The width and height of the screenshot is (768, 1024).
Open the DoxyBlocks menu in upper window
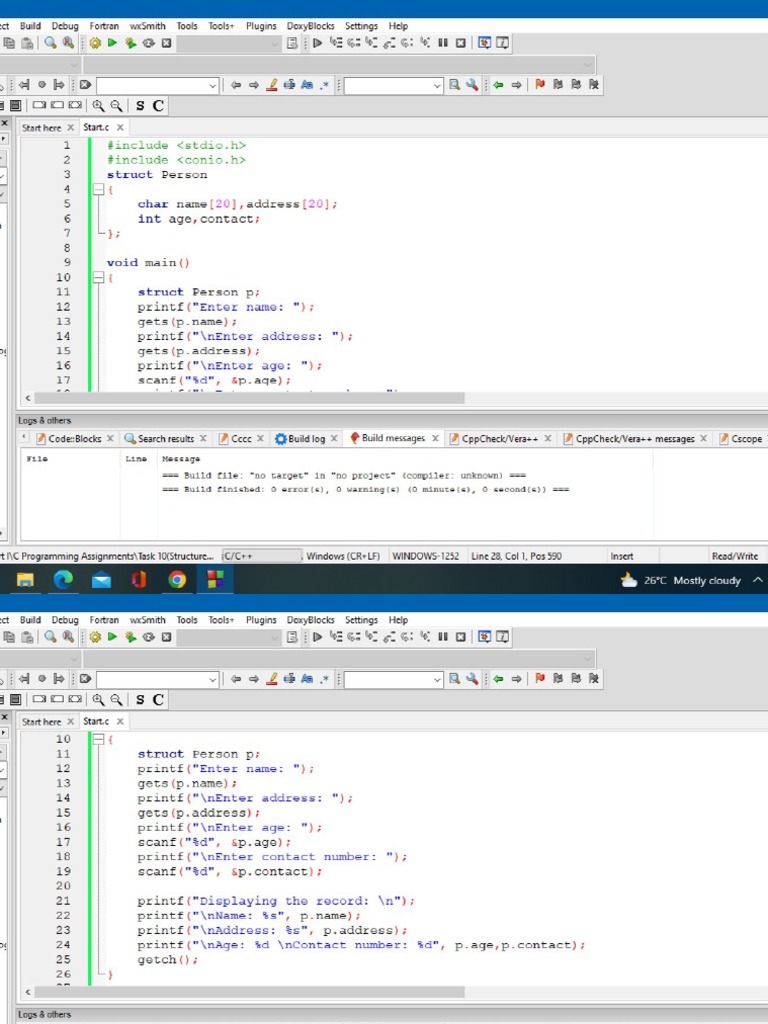[x=311, y=26]
